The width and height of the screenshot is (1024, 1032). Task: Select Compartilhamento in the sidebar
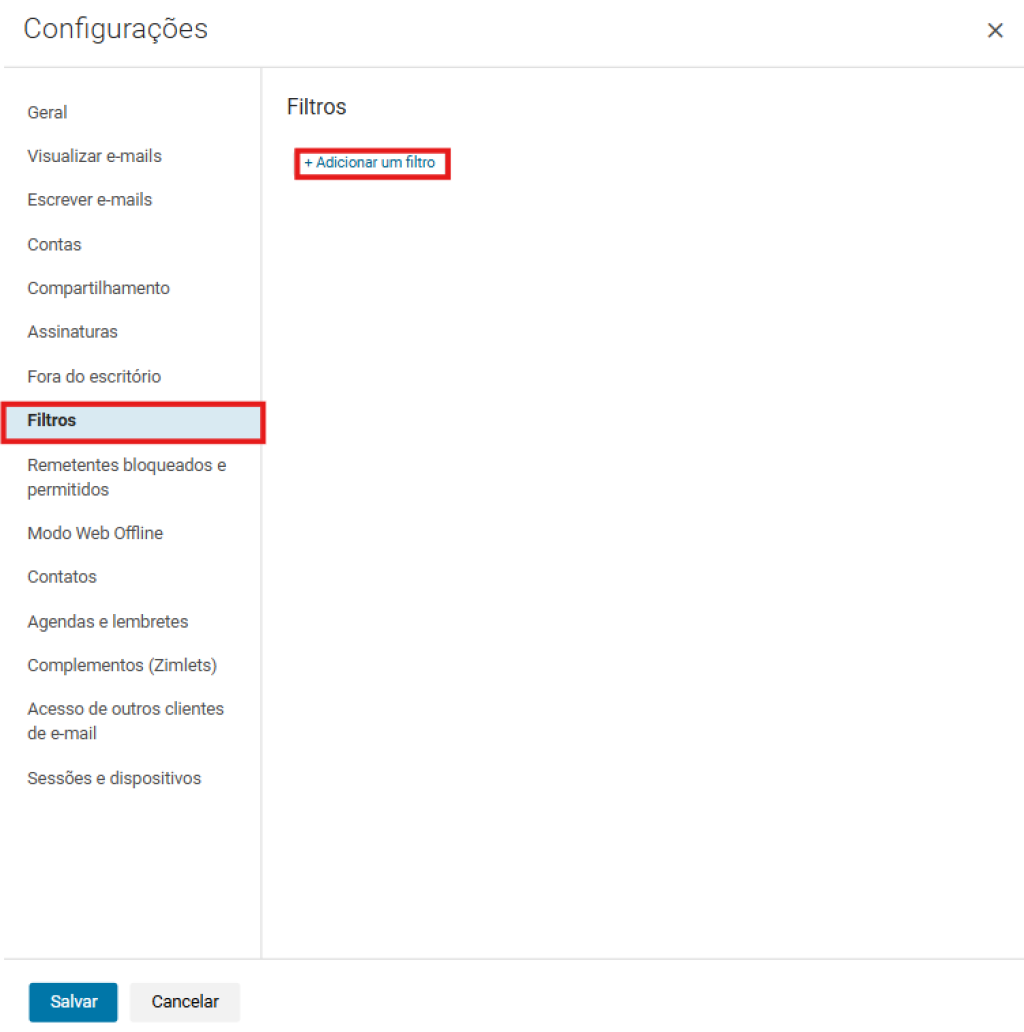(x=98, y=288)
